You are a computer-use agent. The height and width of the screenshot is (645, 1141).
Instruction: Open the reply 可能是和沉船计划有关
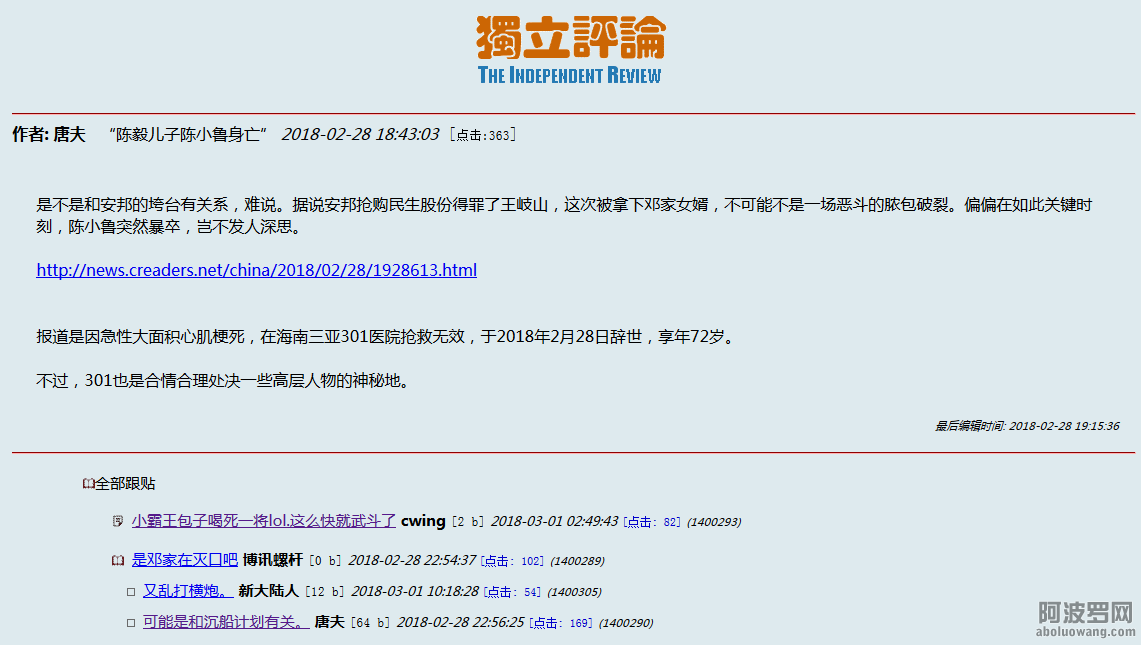225,622
